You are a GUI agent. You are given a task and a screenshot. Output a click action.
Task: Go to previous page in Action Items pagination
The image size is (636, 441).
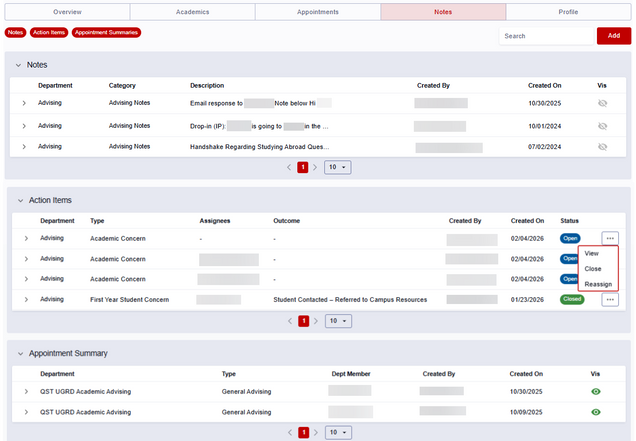(290, 321)
